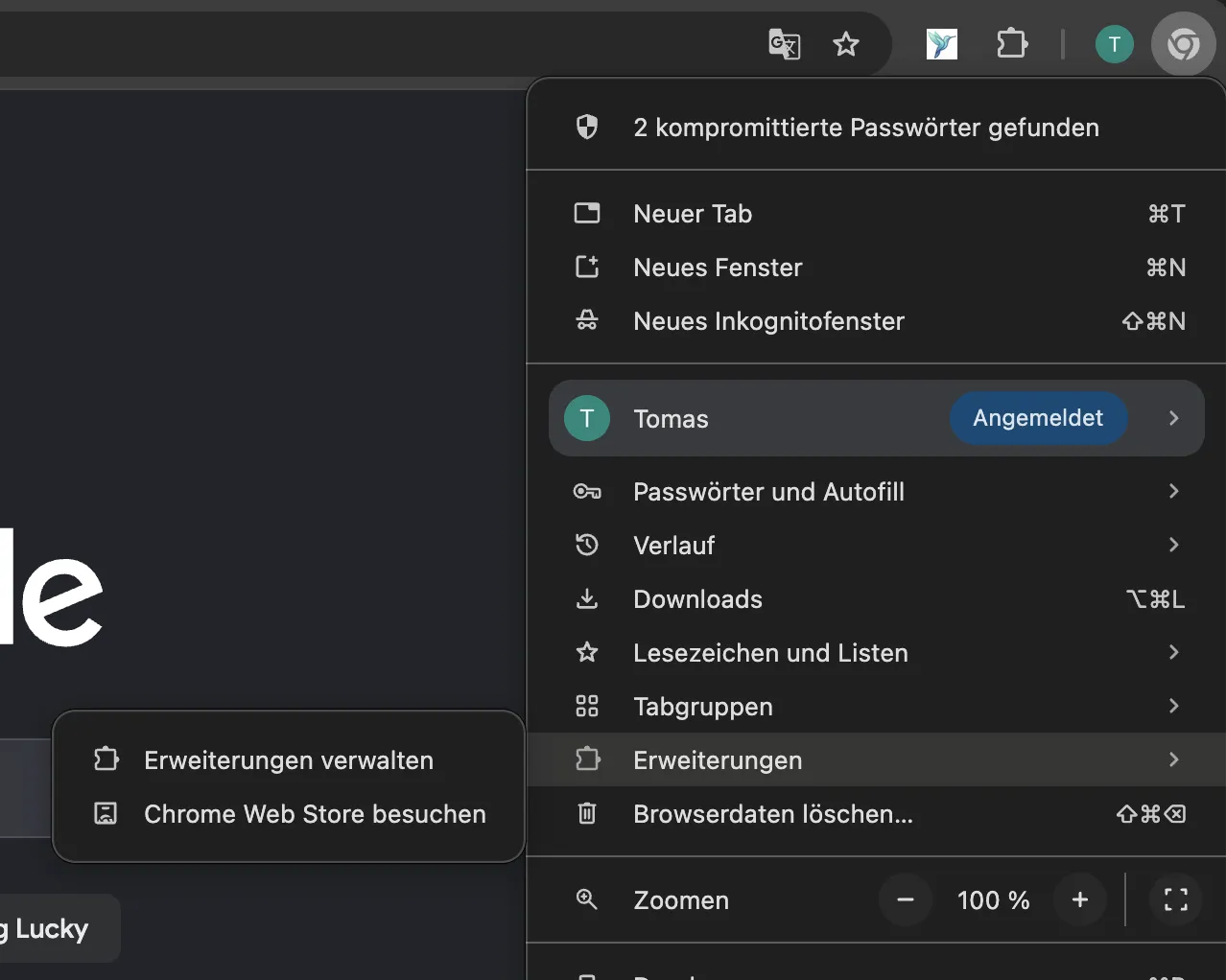Viewport: 1226px width, 980px height.
Task: Expand the Tomas profile submenu arrow
Action: coord(1173,418)
